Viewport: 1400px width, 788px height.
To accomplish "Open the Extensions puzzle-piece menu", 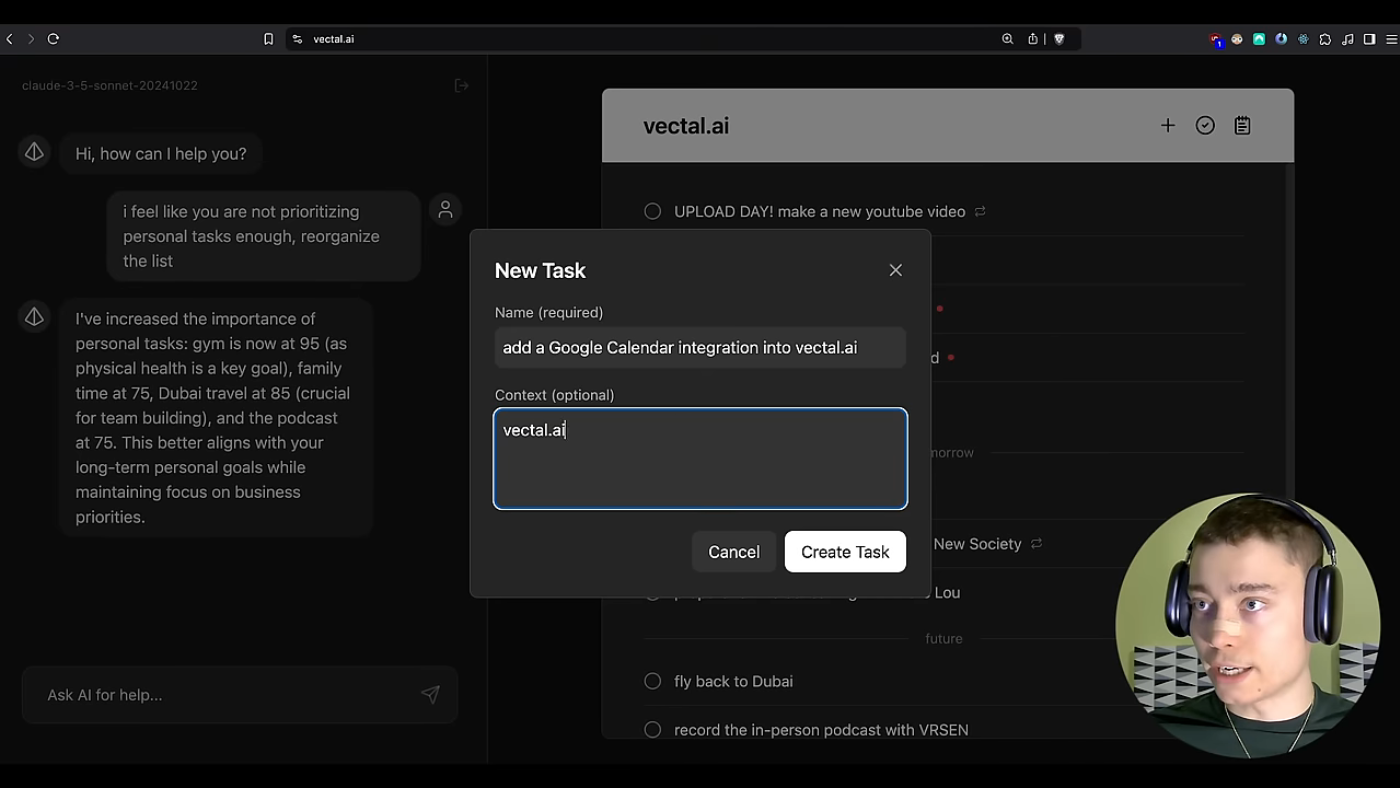I will 1325,39.
